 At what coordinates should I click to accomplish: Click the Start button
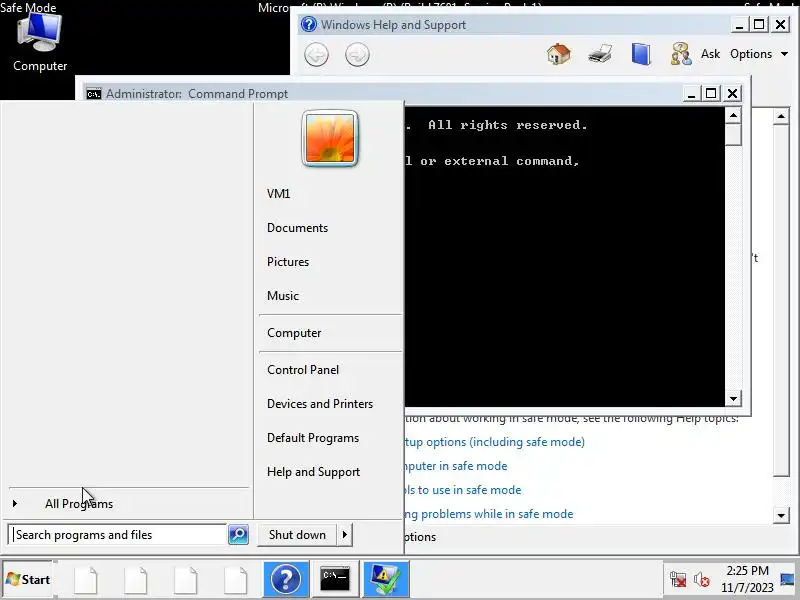(28, 580)
